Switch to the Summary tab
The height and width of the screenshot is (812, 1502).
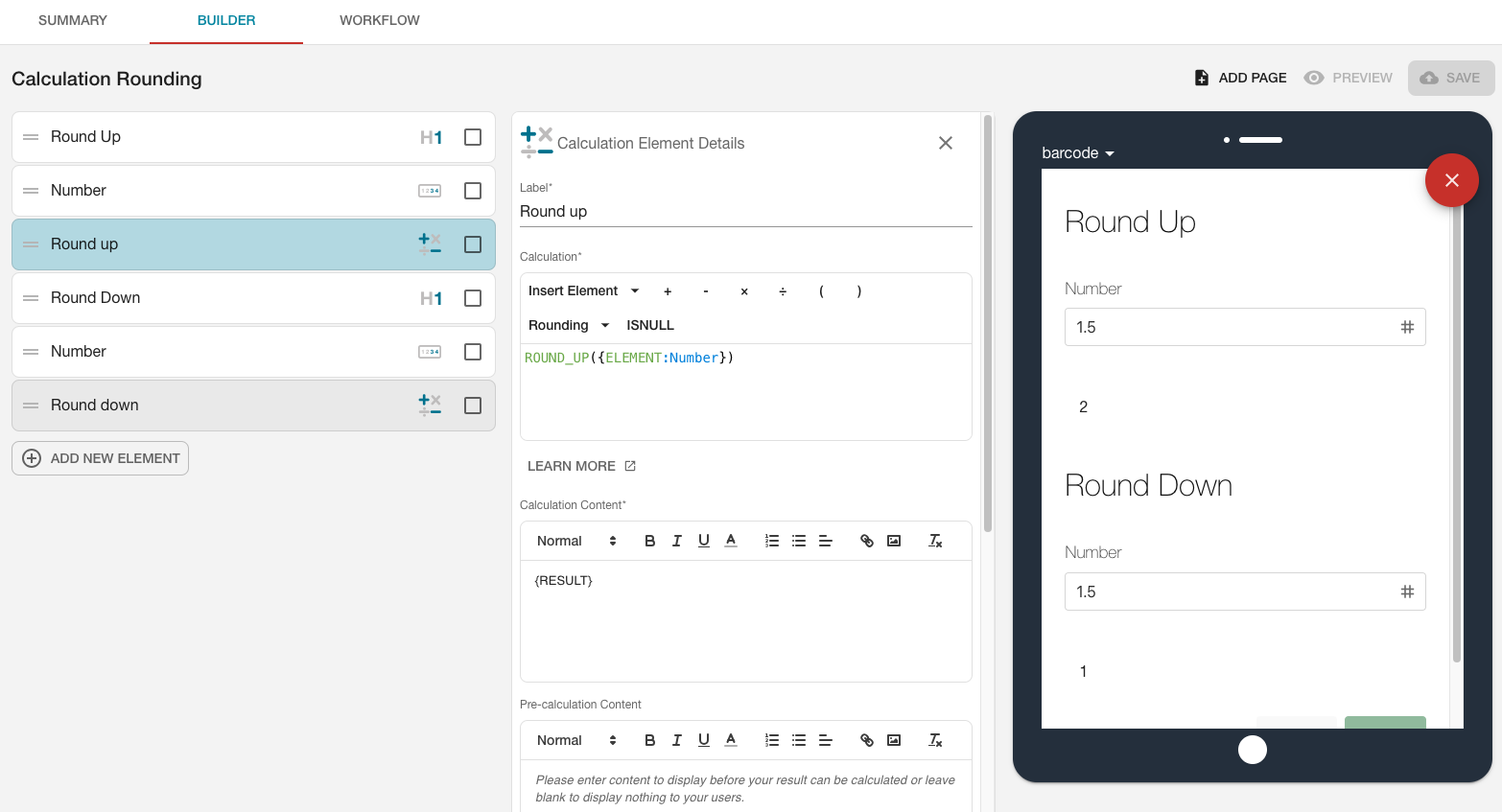(x=73, y=20)
